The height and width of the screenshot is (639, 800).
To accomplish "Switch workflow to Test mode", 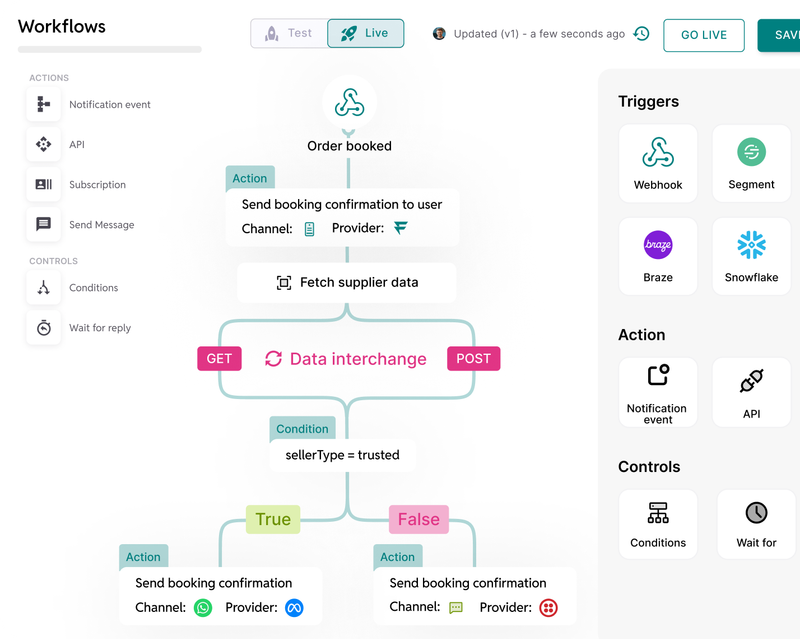I will coord(289,33).
